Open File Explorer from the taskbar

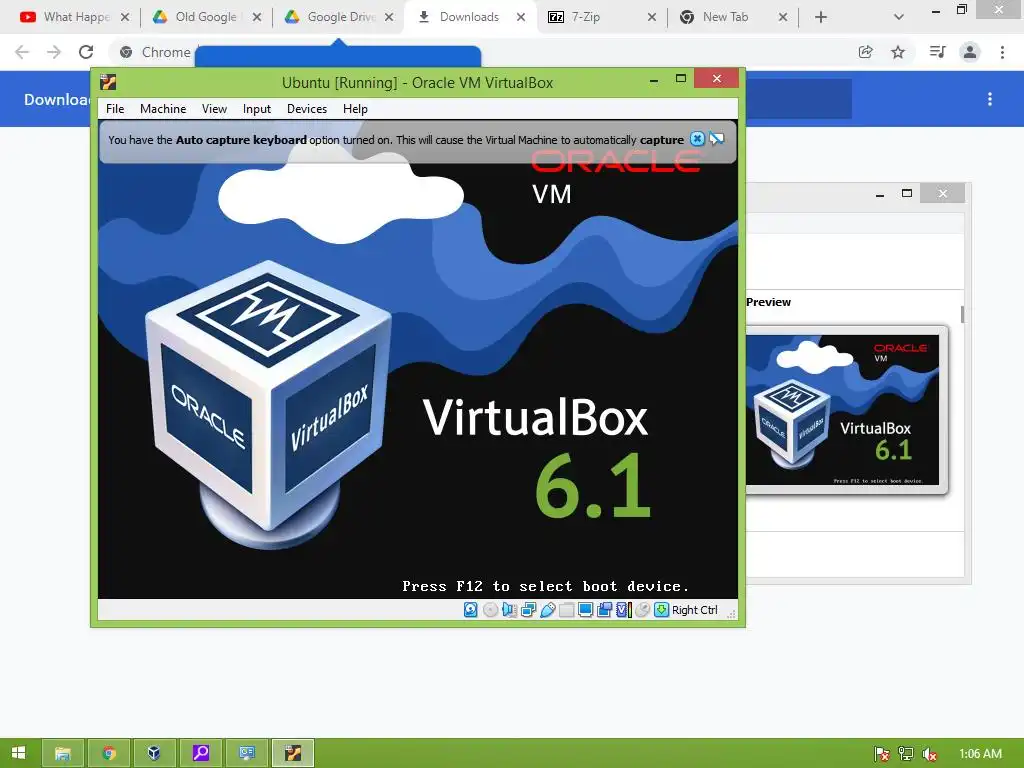pos(63,754)
